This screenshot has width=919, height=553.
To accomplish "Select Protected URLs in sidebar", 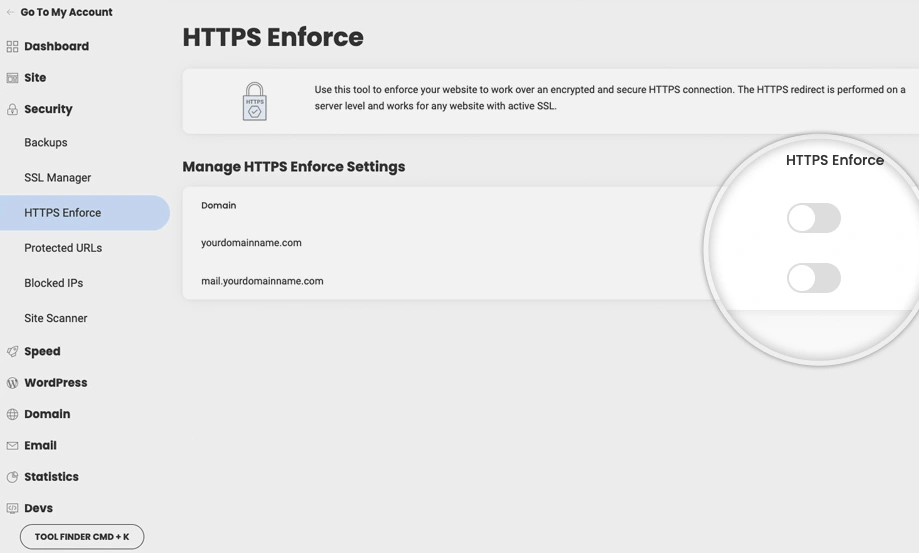I will tap(63, 248).
